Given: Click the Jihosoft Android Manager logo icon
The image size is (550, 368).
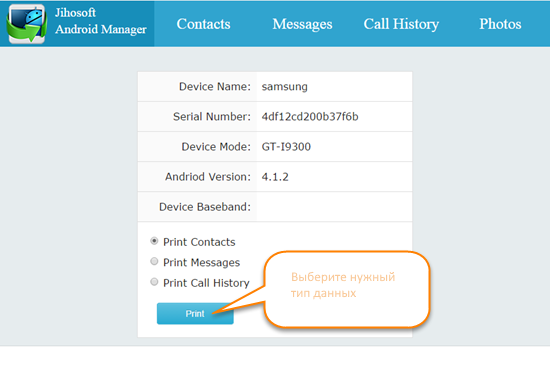Looking at the screenshot, I should pos(27,24).
